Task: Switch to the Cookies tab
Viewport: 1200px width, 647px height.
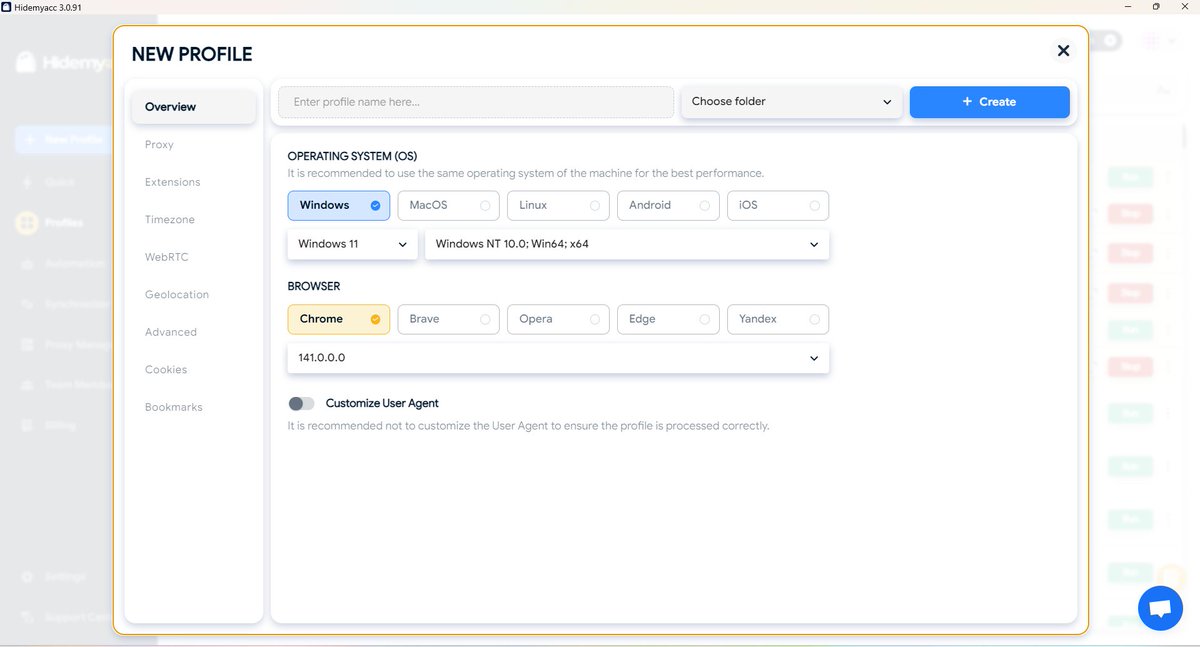Action: (x=166, y=370)
